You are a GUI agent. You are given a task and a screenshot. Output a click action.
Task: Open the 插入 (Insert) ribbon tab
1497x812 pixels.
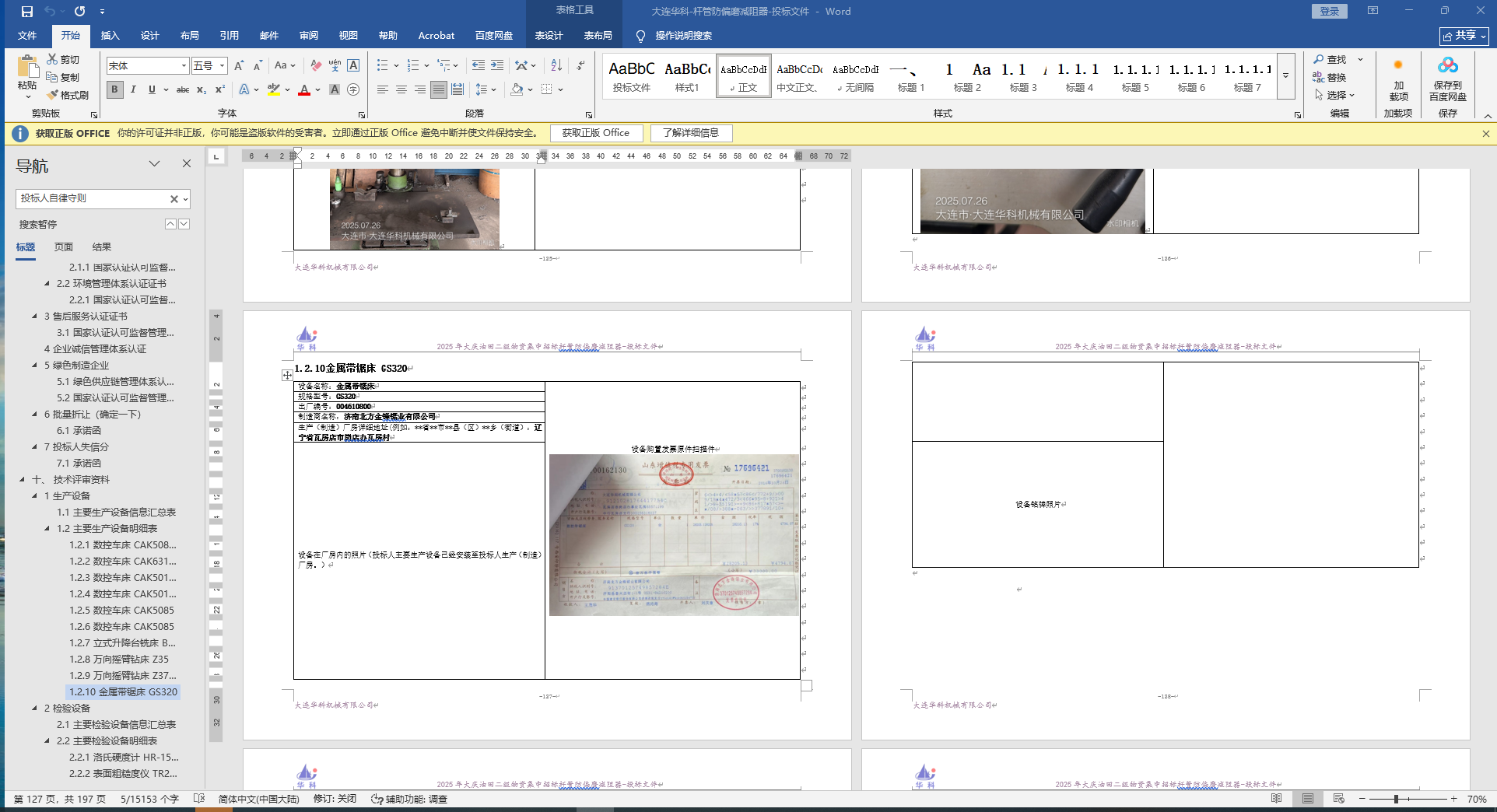pos(110,36)
